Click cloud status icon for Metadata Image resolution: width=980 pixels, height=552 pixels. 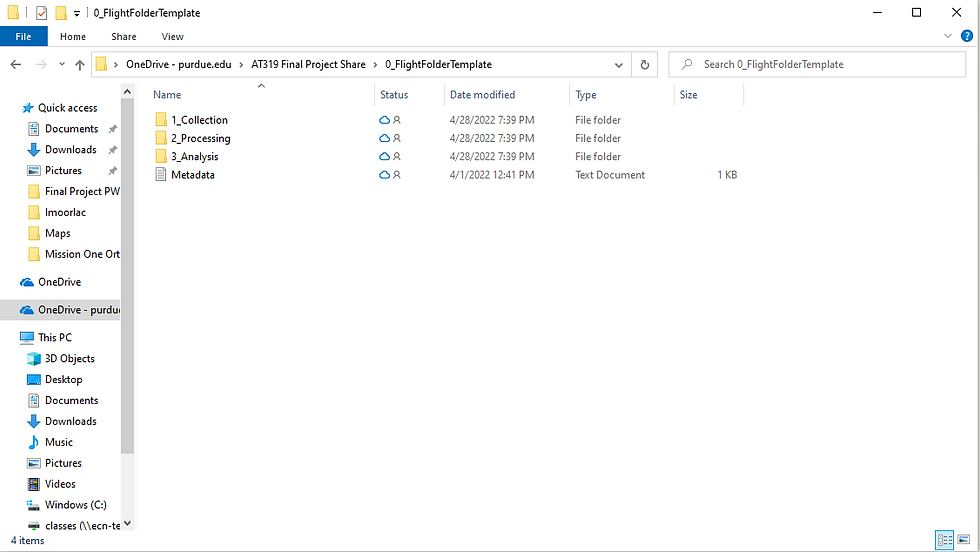tap(384, 175)
